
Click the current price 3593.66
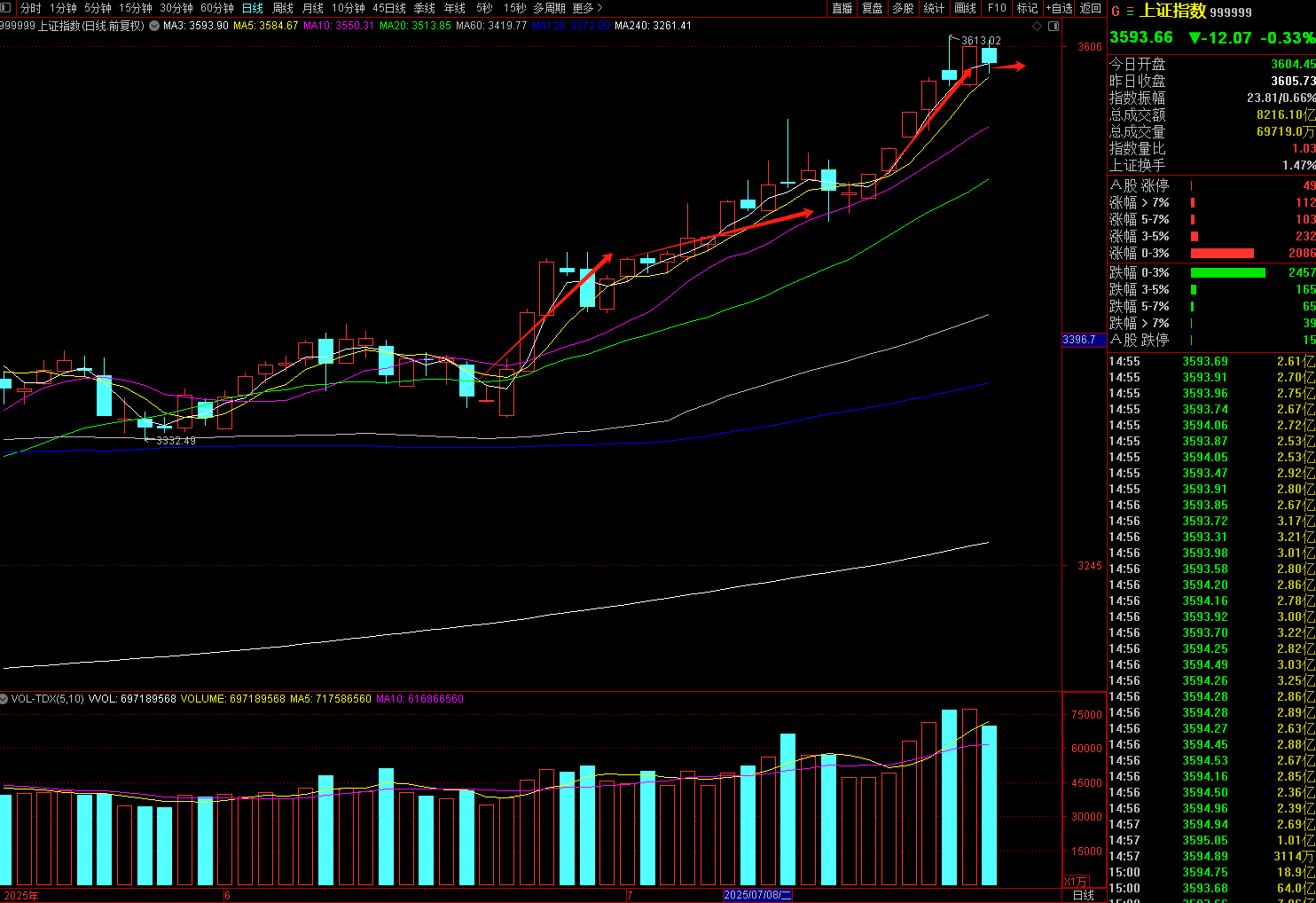pos(1141,37)
